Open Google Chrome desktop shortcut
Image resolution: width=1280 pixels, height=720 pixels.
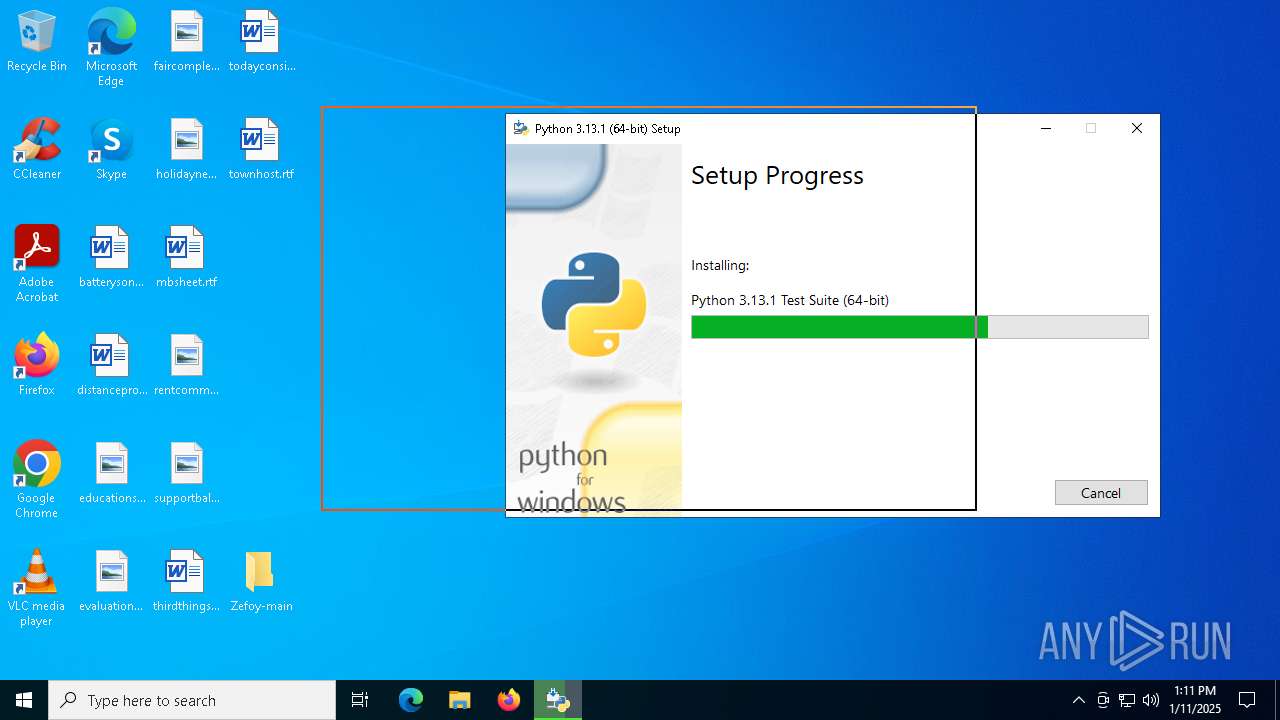click(37, 480)
